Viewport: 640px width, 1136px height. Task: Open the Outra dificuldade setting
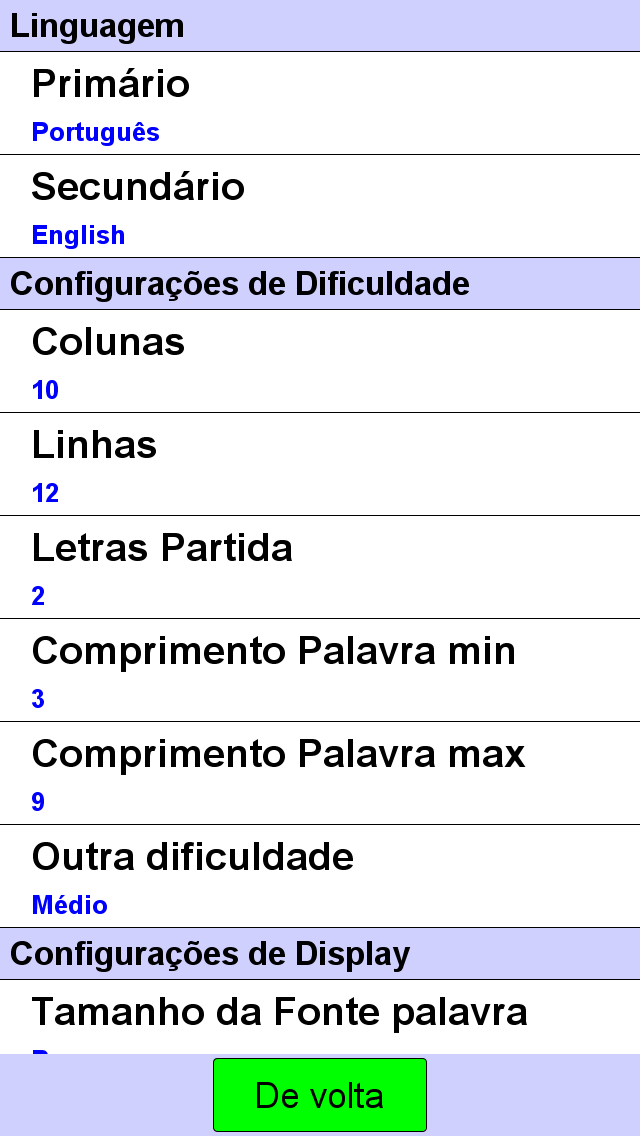320,875
